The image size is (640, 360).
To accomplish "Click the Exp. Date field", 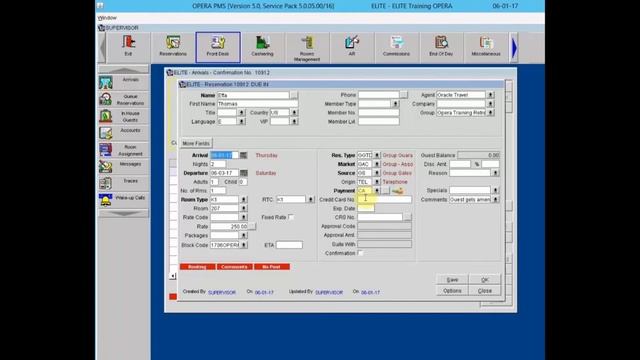I will click(x=365, y=208).
